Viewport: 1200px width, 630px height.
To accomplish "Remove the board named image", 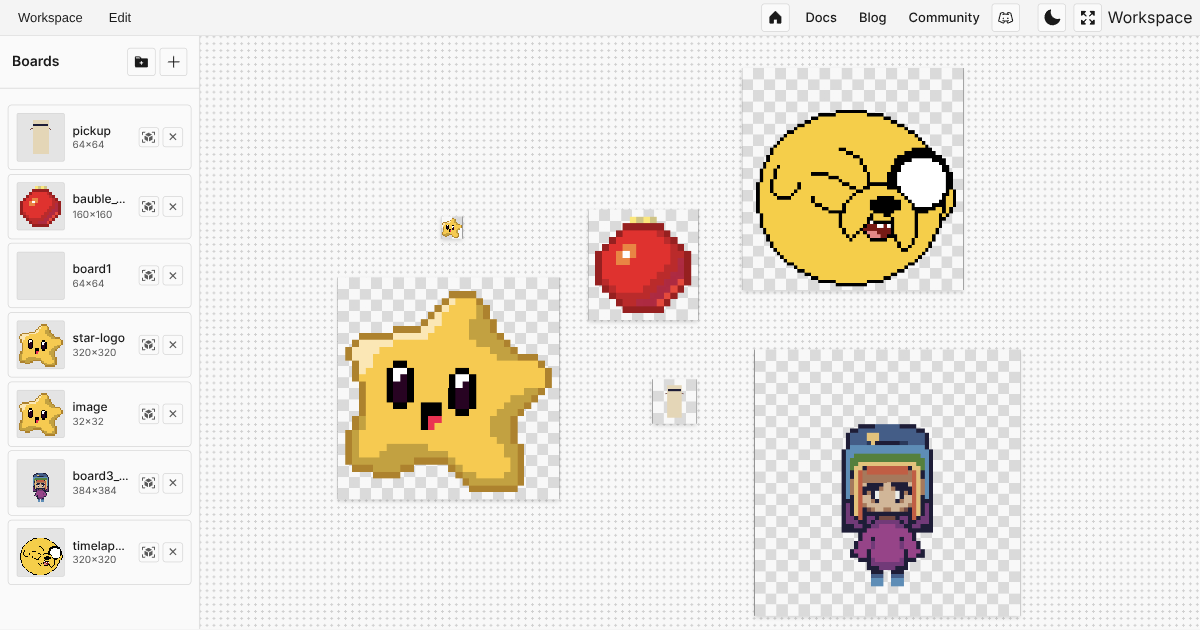I will [x=173, y=413].
